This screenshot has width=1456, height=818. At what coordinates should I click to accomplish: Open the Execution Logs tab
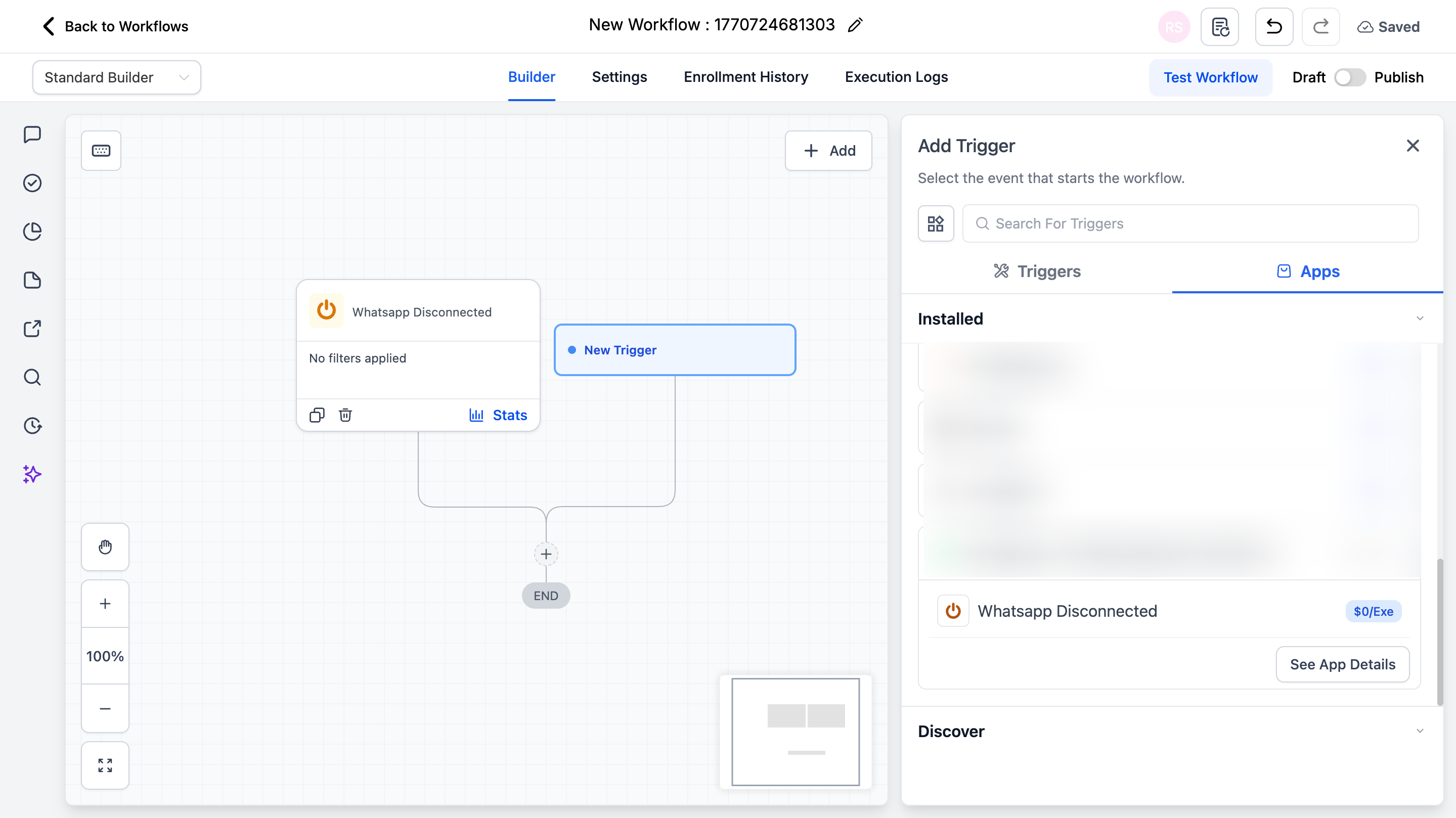[896, 77]
